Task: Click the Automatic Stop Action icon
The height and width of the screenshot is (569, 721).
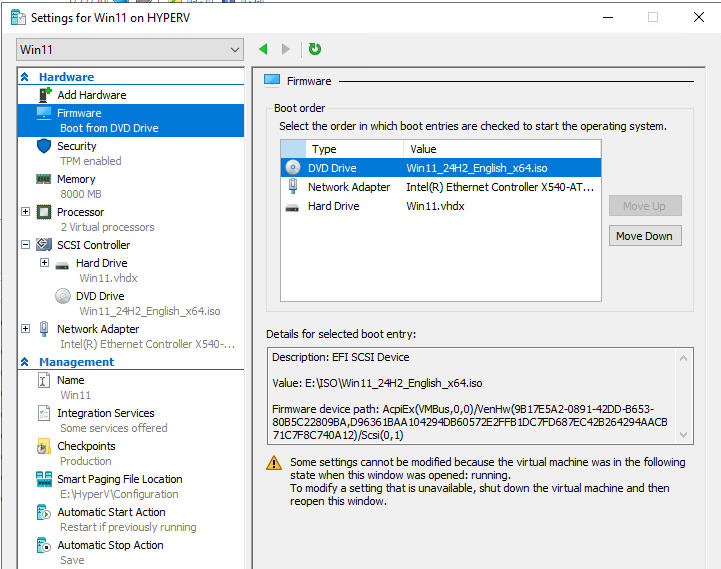Action: point(44,545)
